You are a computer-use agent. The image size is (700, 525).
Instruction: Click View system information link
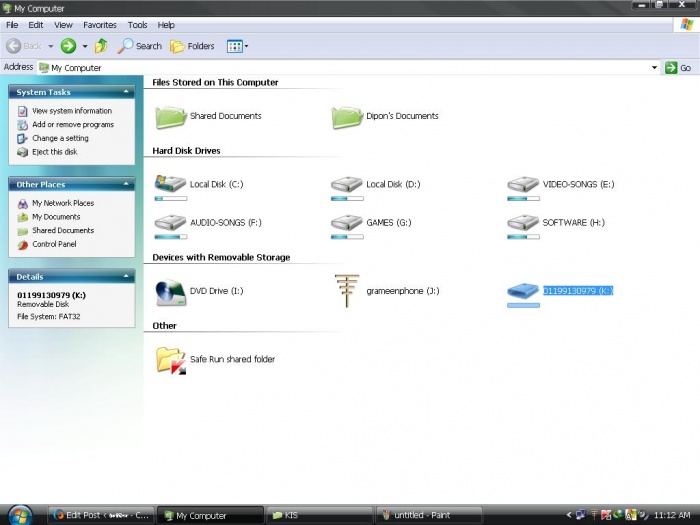coord(72,111)
